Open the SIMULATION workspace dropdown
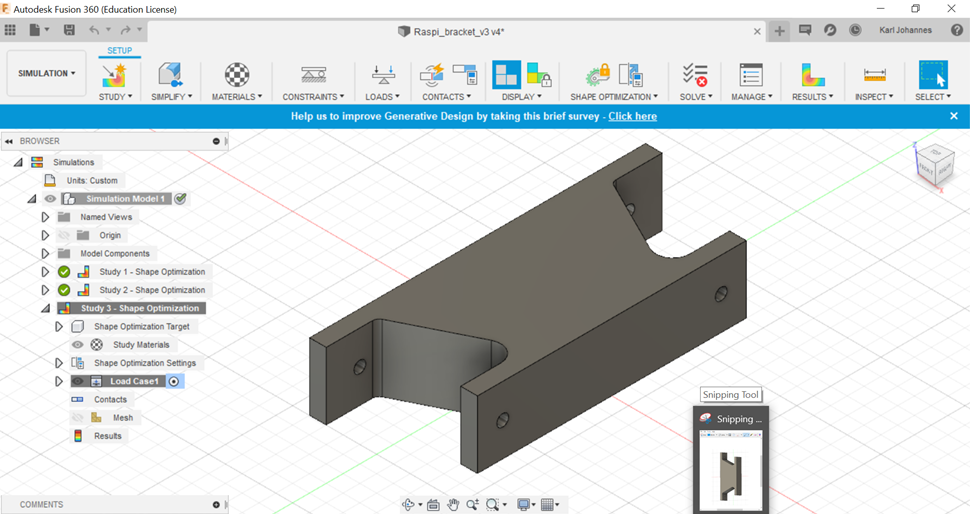This screenshot has height=514, width=970. click(46, 73)
